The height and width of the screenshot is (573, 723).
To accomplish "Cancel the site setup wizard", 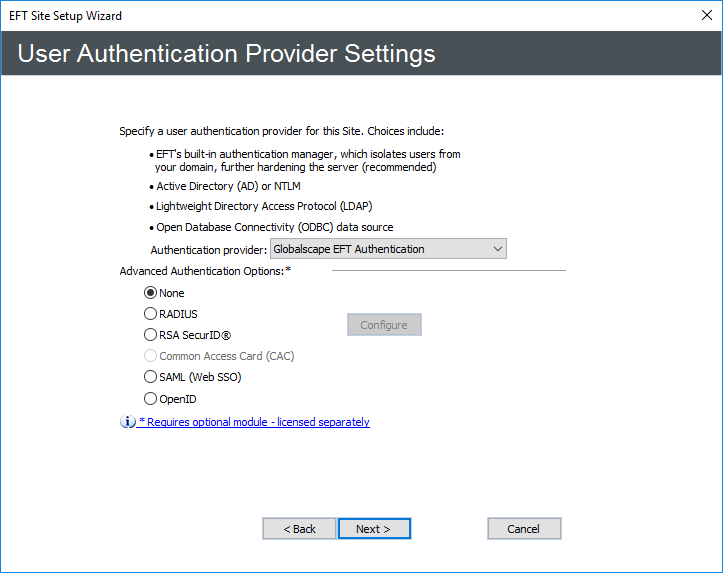I will click(x=524, y=529).
